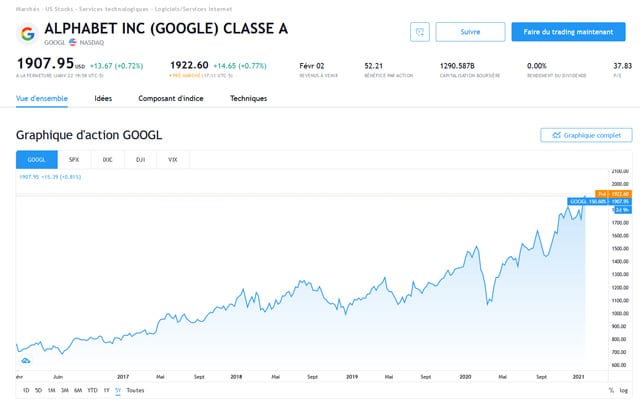
Task: Open the Techniques tab
Action: (x=248, y=99)
